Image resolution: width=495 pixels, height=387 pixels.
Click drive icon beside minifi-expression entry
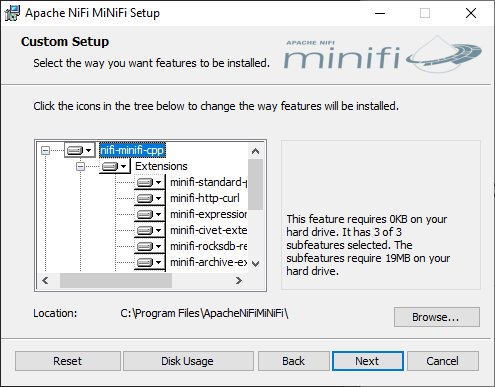coord(150,214)
